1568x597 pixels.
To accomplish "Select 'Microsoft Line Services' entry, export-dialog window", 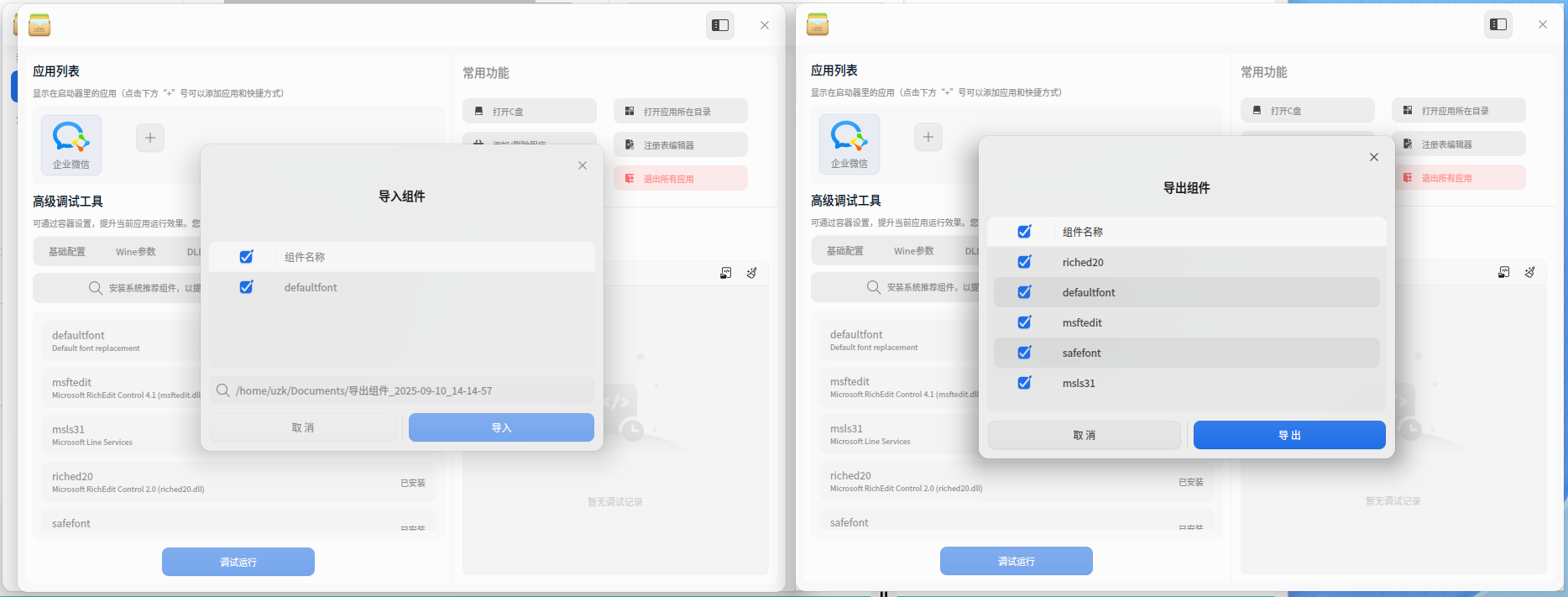I will coord(900,434).
